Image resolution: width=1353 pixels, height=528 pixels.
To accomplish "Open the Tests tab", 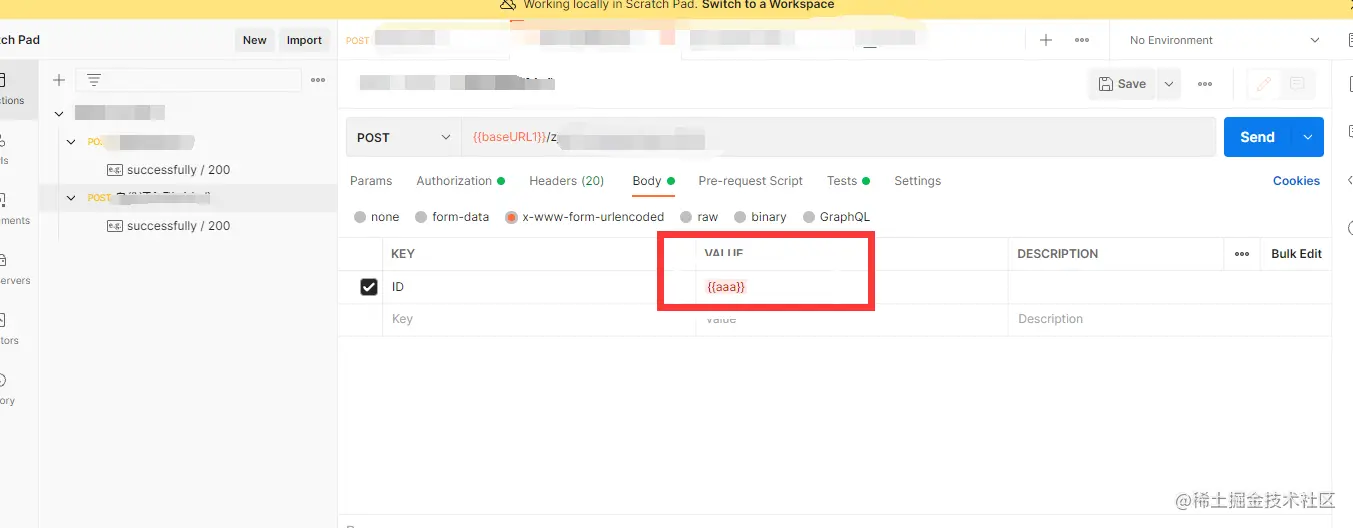I will point(848,181).
